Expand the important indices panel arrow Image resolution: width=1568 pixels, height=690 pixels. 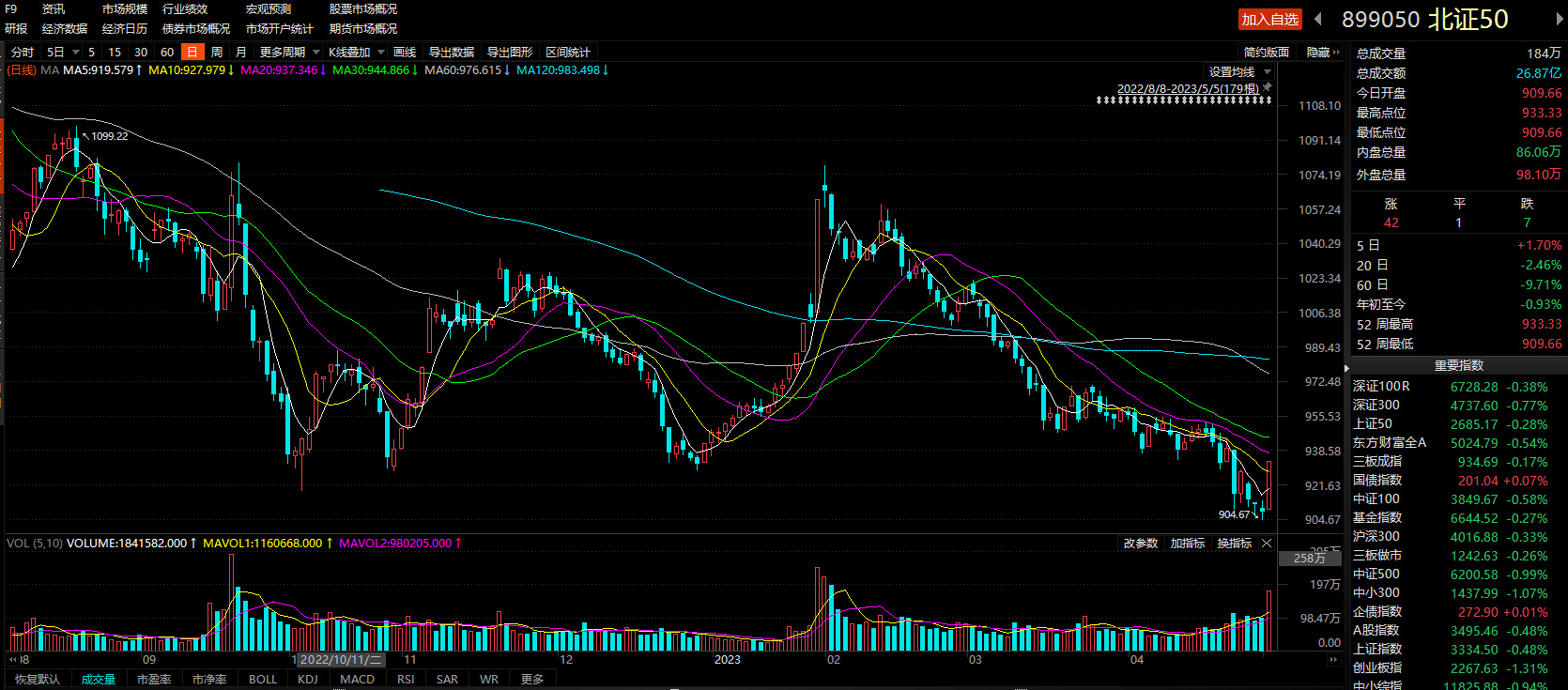(x=1347, y=368)
